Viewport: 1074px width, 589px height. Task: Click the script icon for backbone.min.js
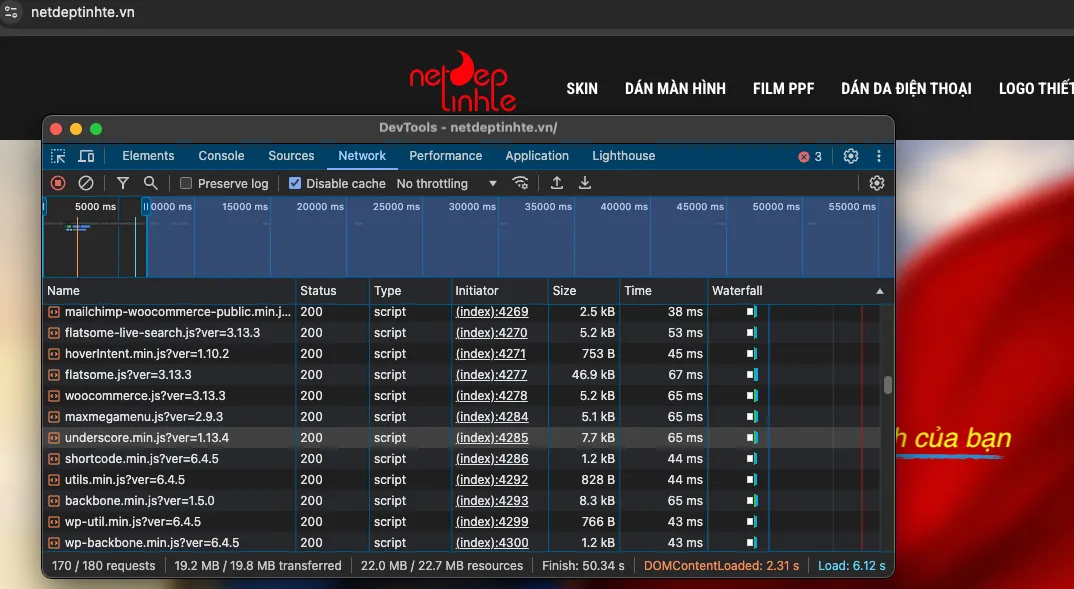tap(53, 501)
